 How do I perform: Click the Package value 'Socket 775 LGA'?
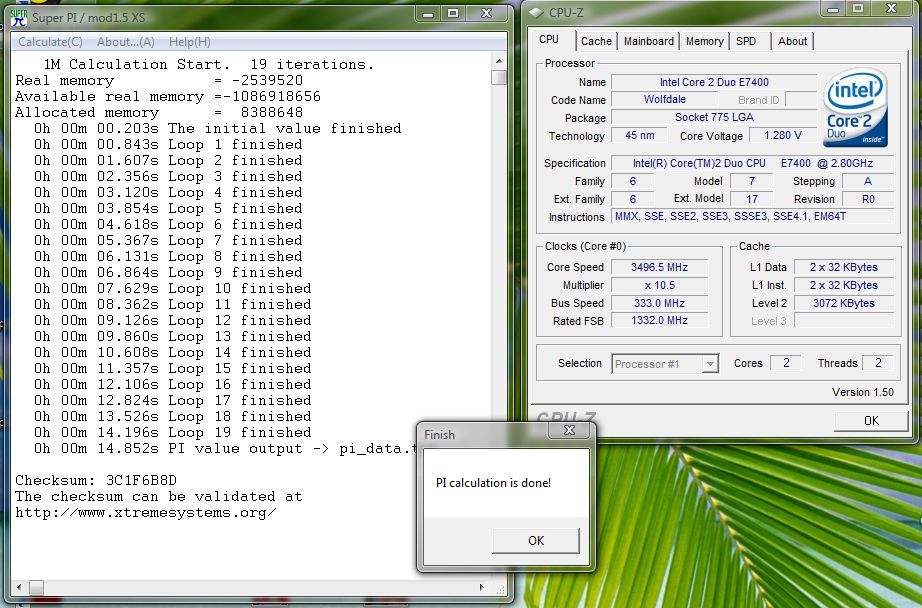pos(714,117)
